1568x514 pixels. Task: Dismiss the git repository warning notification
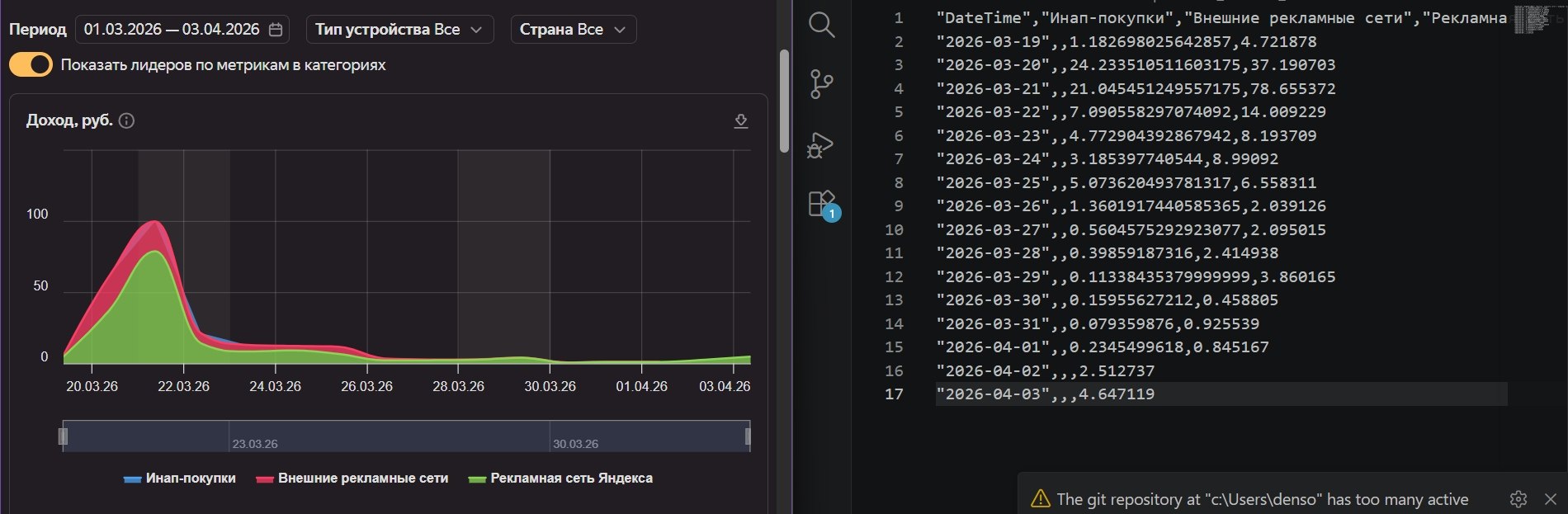[x=1550, y=499]
